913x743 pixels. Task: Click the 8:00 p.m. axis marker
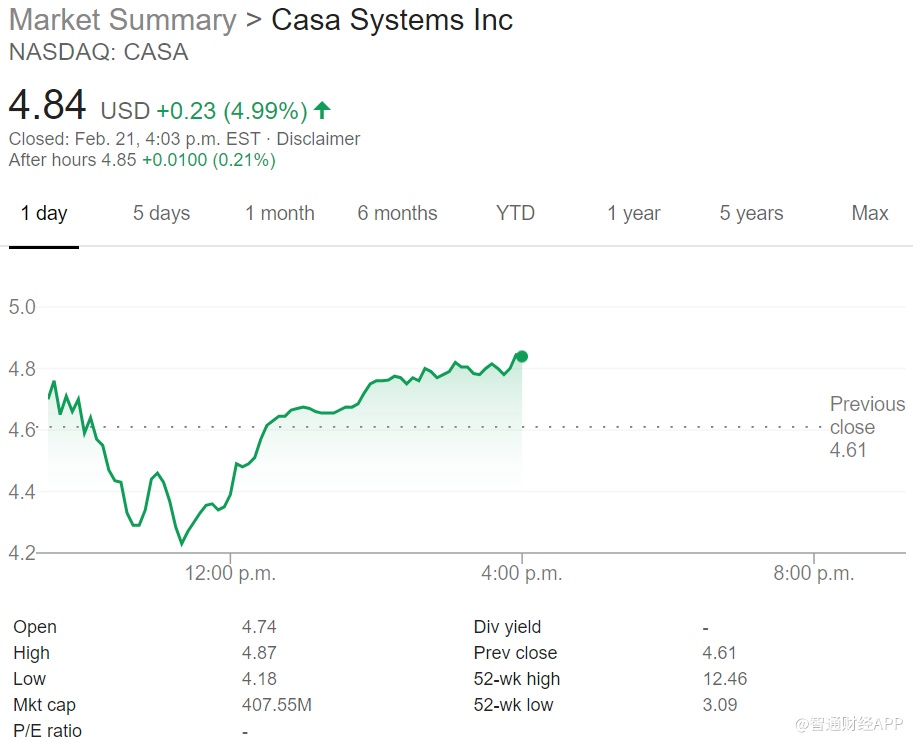pos(813,573)
